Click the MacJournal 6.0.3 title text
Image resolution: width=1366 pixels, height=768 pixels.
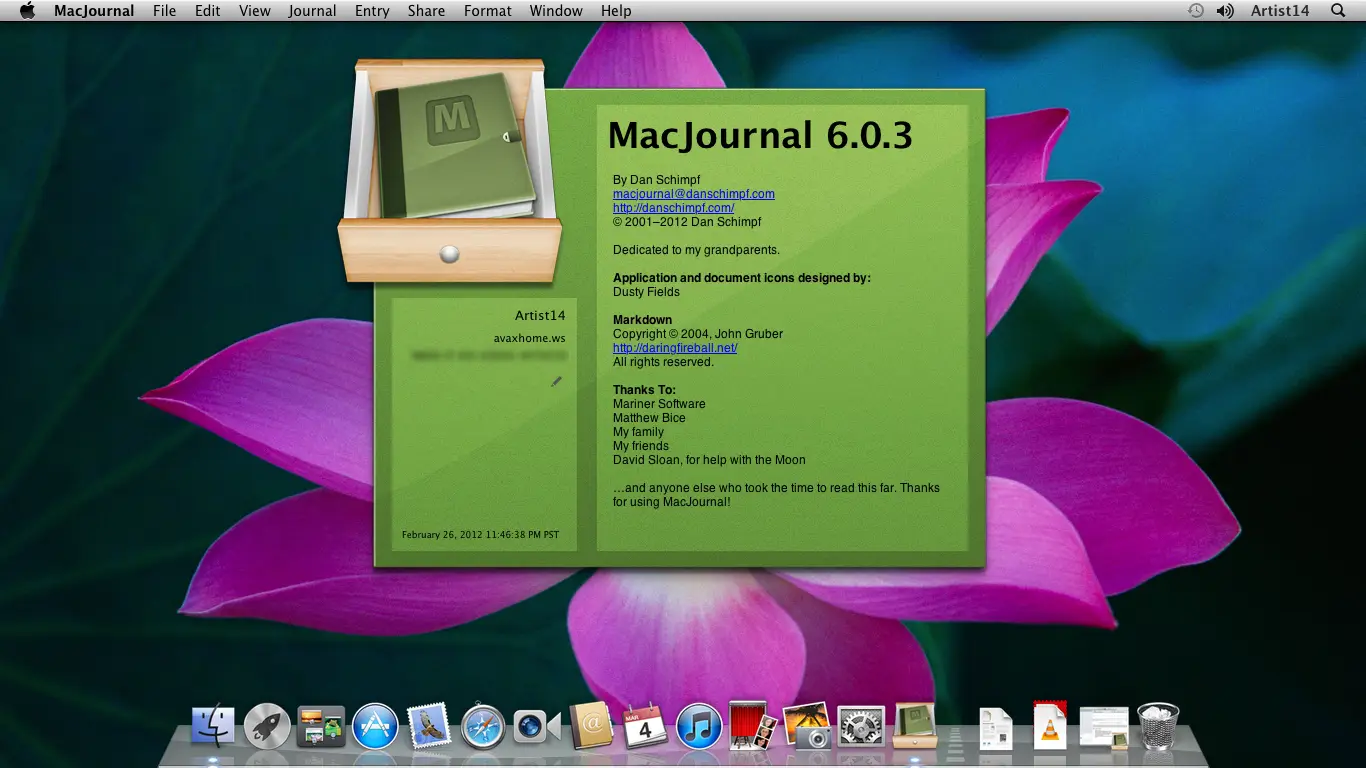click(x=760, y=135)
